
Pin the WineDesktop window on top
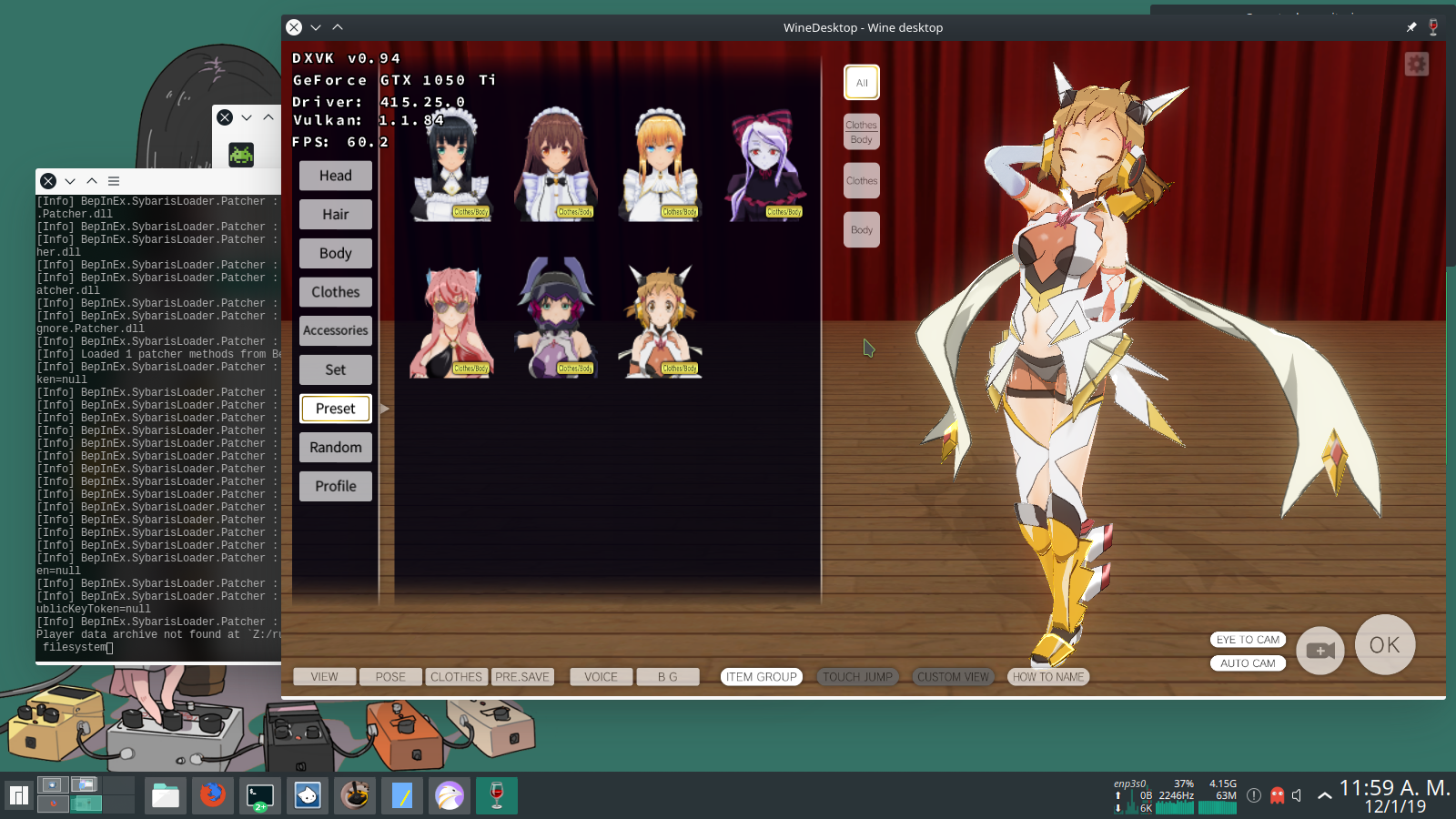click(1411, 27)
